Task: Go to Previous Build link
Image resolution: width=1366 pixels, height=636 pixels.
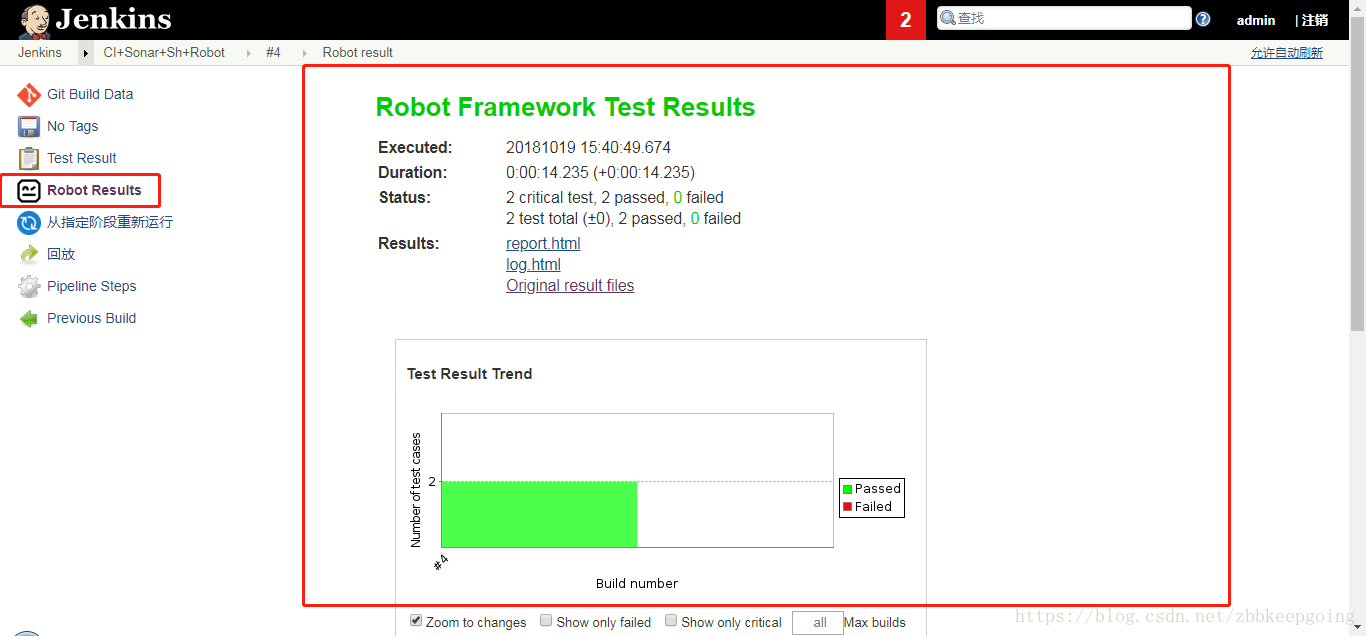Action: click(x=92, y=318)
